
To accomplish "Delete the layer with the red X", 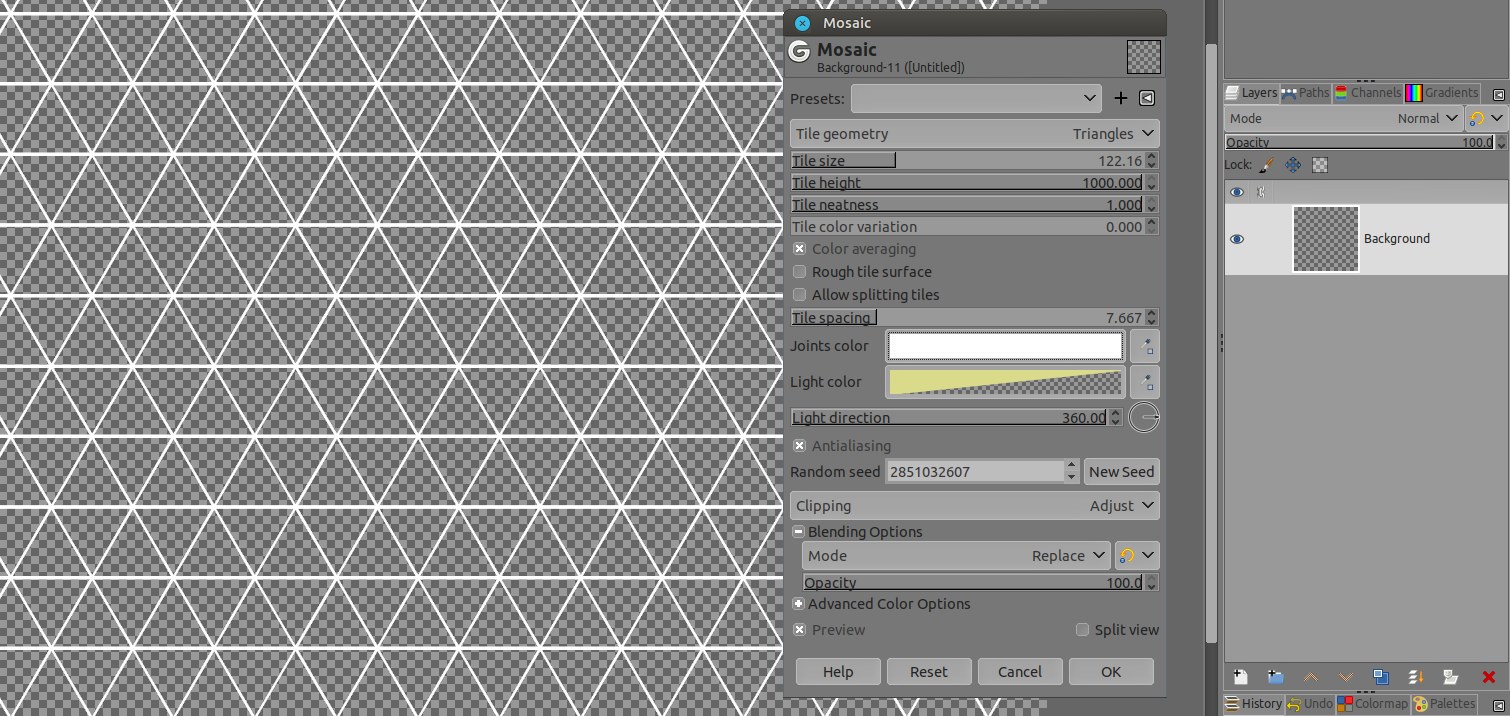I will point(1488,677).
